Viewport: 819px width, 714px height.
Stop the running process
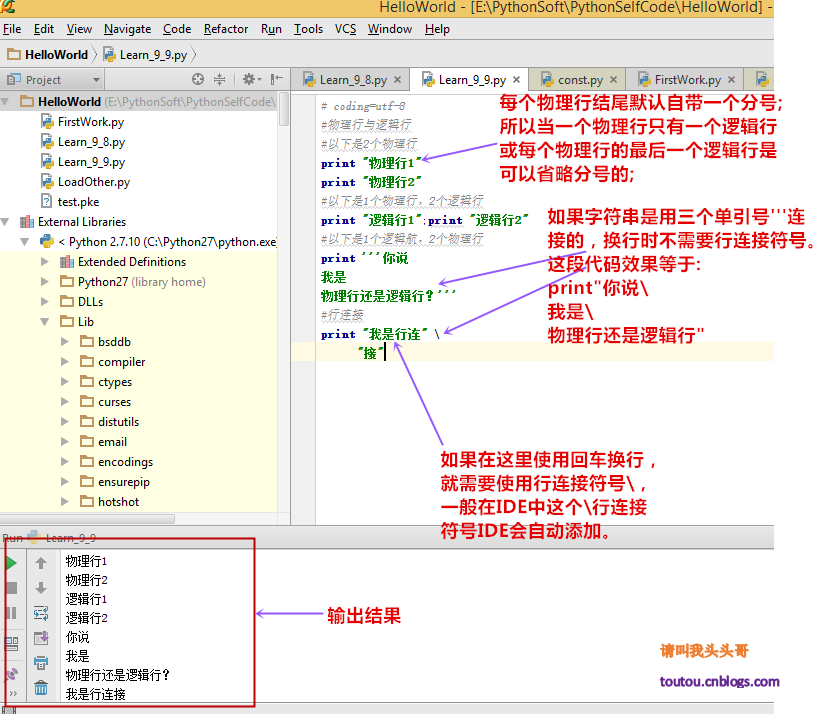11,588
